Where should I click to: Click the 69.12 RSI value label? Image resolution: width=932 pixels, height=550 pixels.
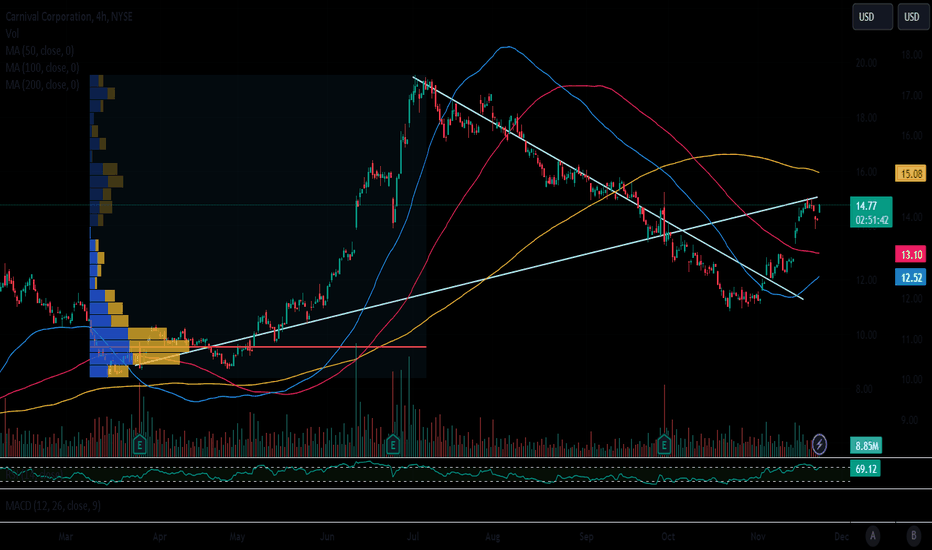tap(865, 469)
